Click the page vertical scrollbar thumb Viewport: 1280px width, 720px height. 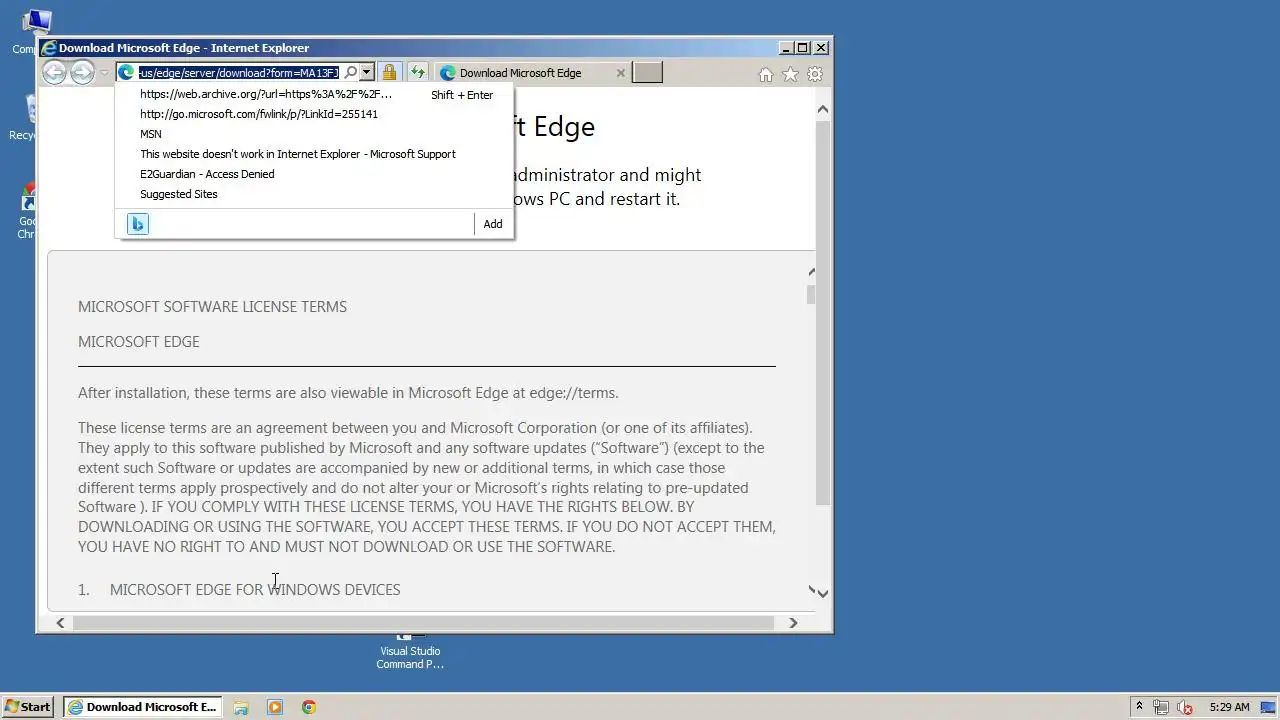(x=823, y=313)
